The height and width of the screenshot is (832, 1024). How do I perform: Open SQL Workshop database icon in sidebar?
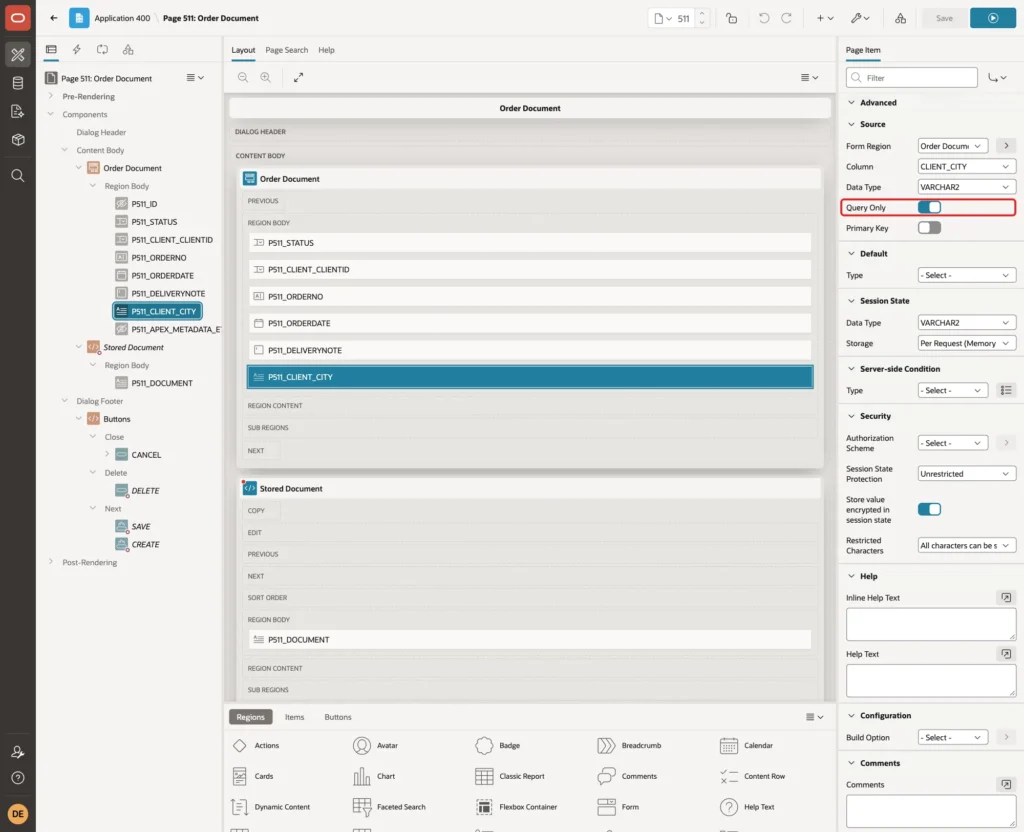click(x=18, y=83)
